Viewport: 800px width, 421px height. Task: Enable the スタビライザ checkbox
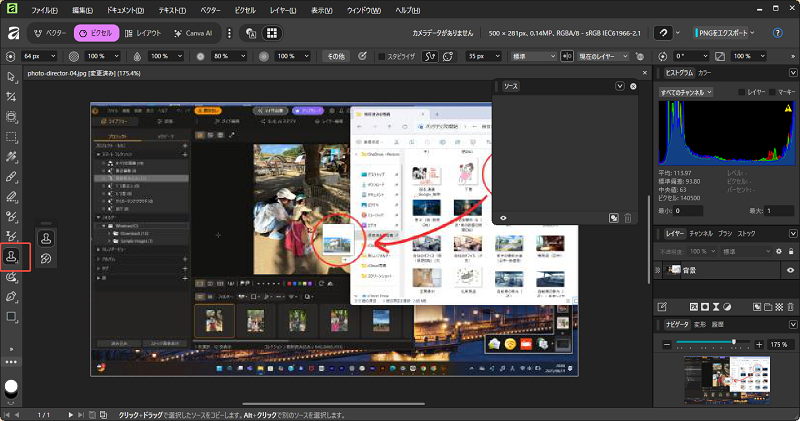[x=381, y=56]
